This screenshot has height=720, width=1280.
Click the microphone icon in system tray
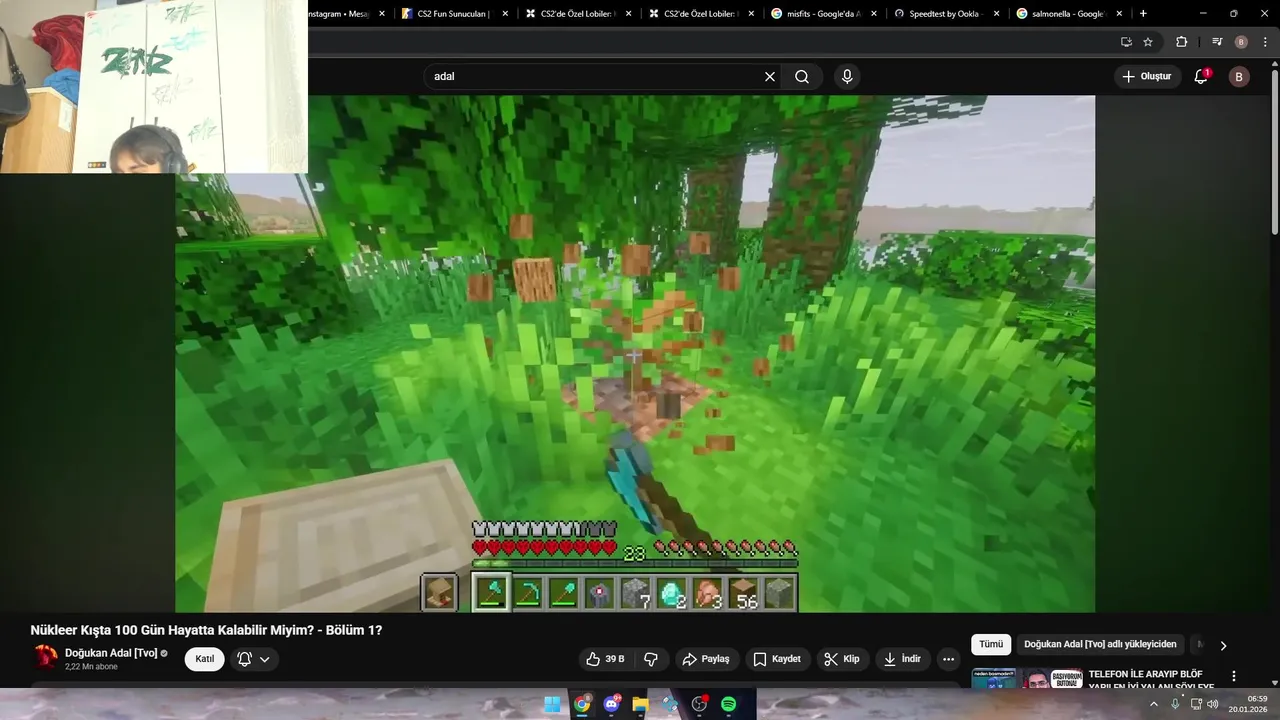tap(1175, 704)
